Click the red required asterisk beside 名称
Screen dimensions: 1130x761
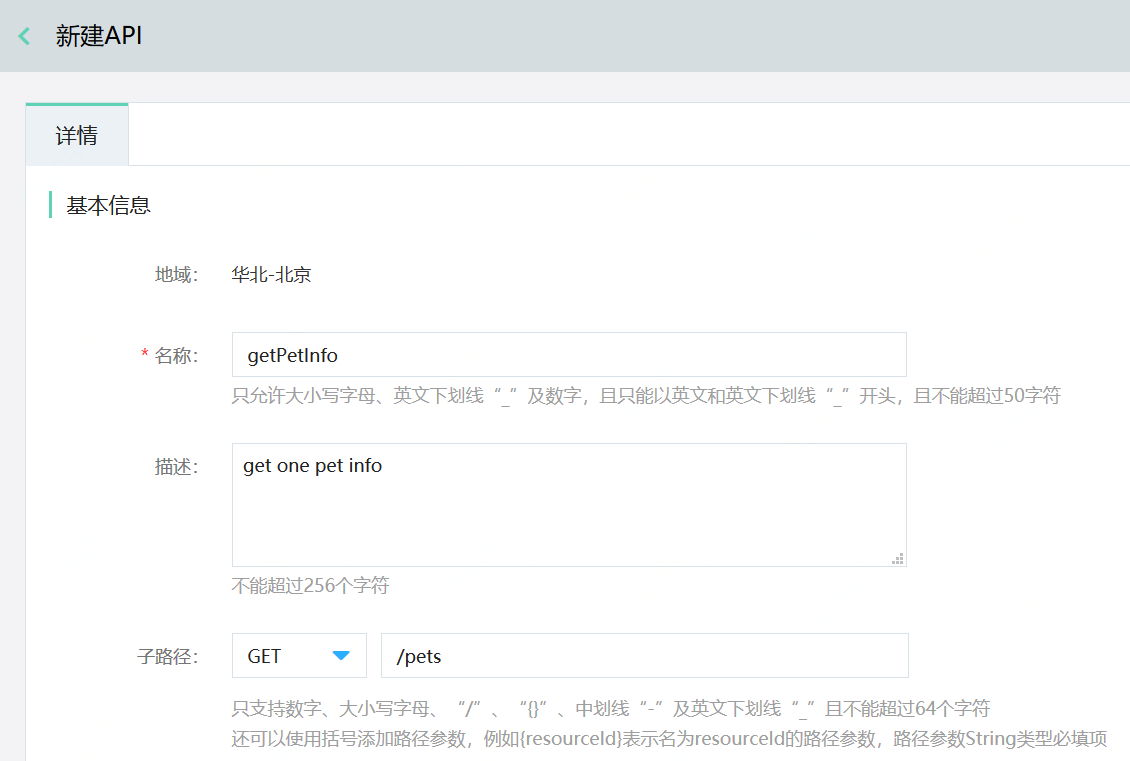(145, 356)
